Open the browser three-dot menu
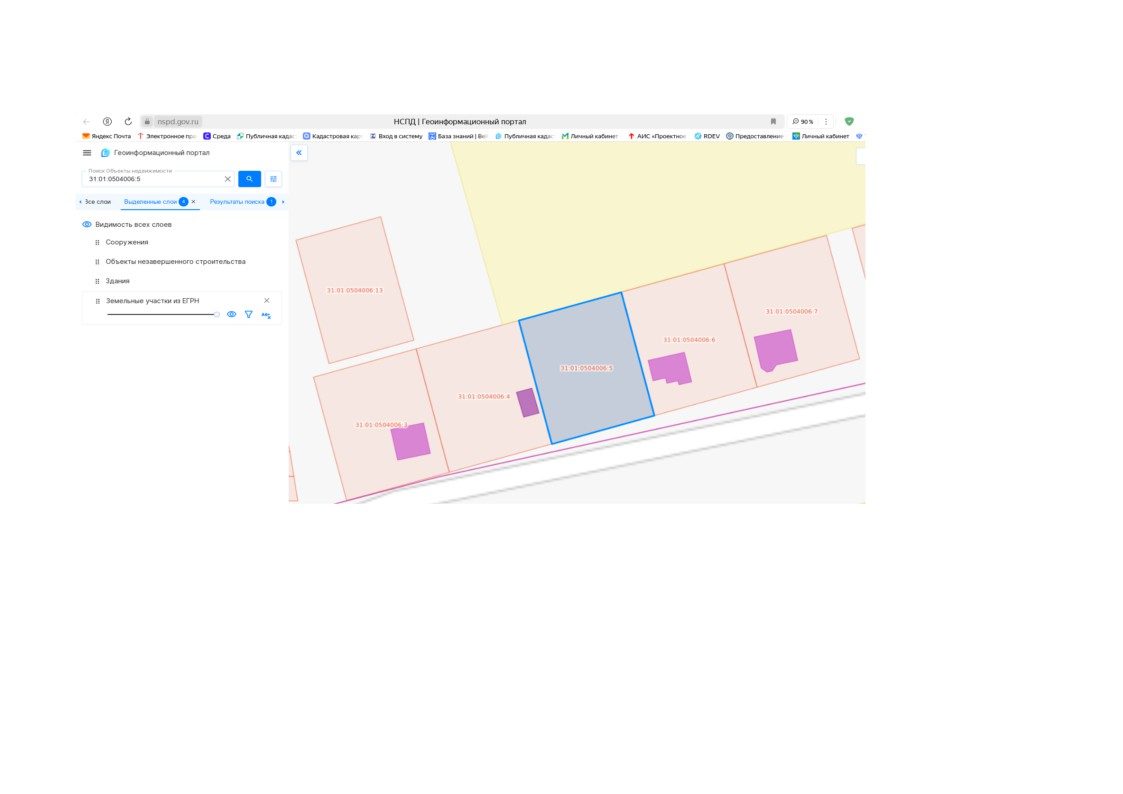The height and width of the screenshot is (794, 1123). click(826, 122)
